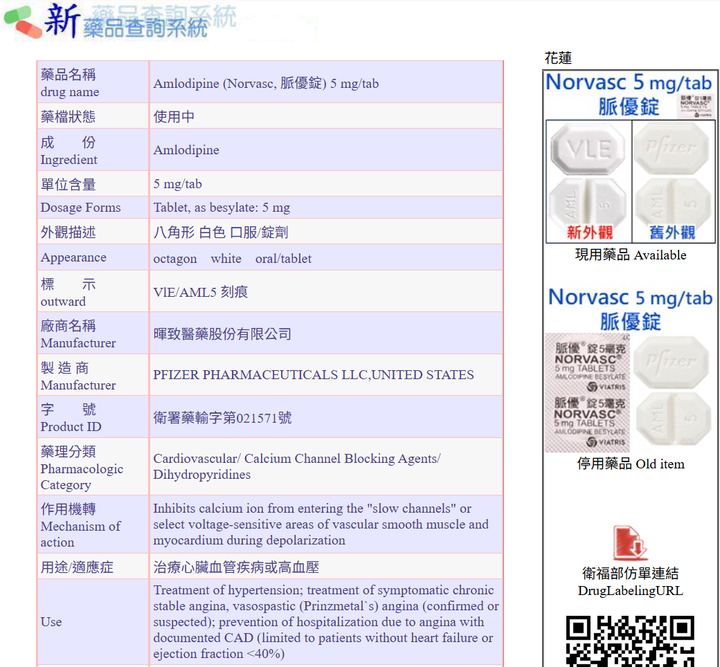Click the 藥理分類 Pharmacologic Category label

pyautogui.click(x=82, y=467)
